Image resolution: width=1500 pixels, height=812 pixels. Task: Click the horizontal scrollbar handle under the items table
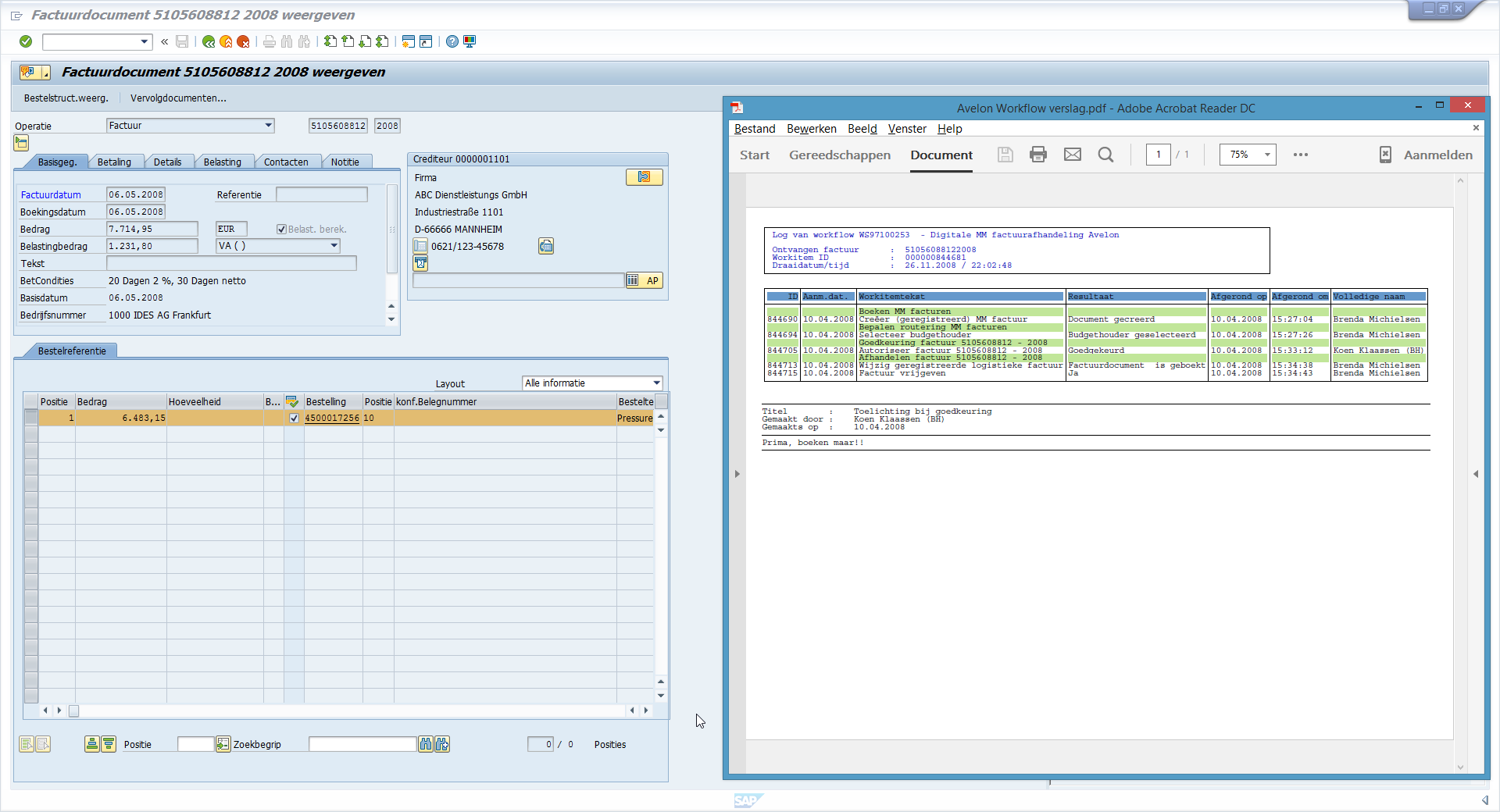[x=73, y=710]
